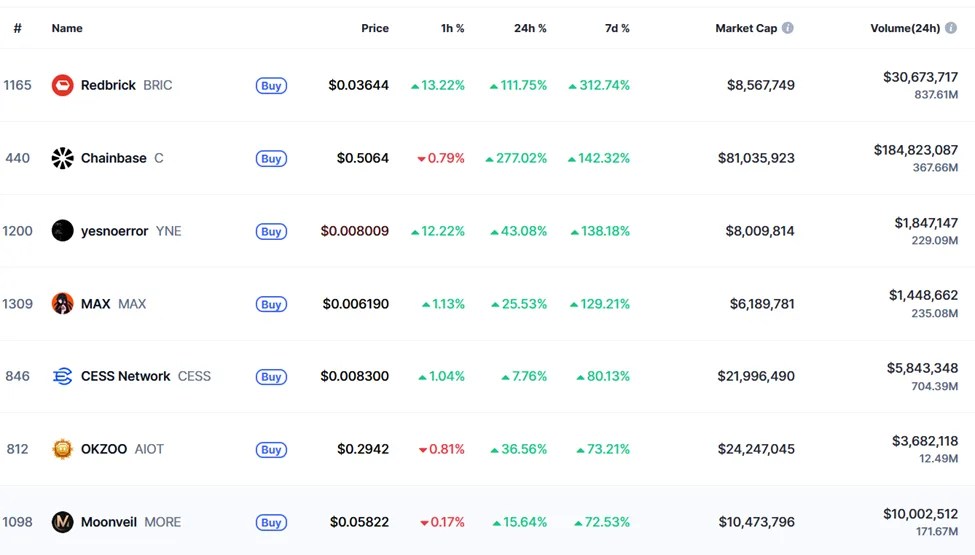Image resolution: width=975 pixels, height=555 pixels.
Task: Click the Buy button for Redbrick
Action: 271,86
